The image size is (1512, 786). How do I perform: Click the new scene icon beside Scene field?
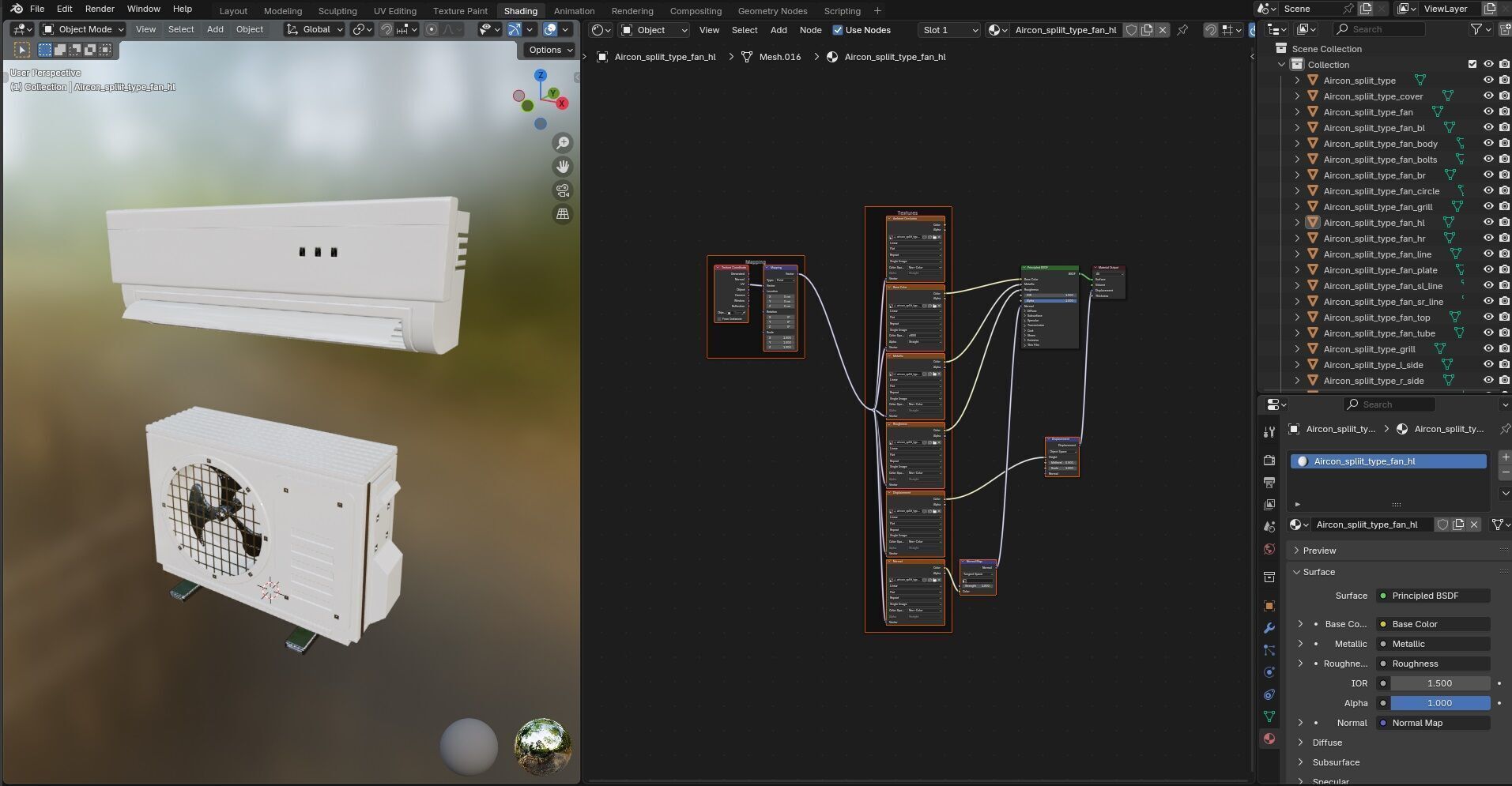pos(1366,9)
